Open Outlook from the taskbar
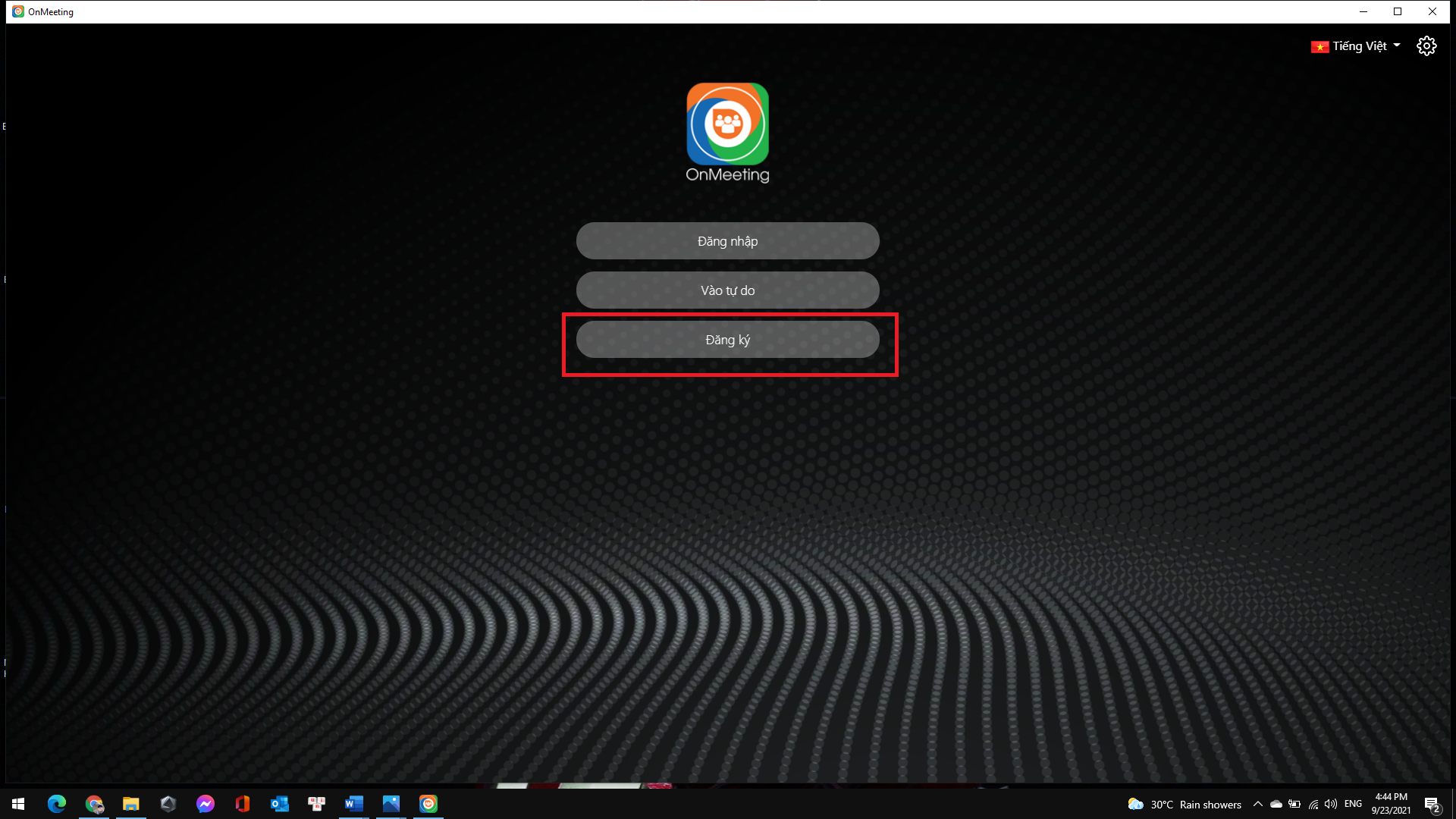 (280, 804)
